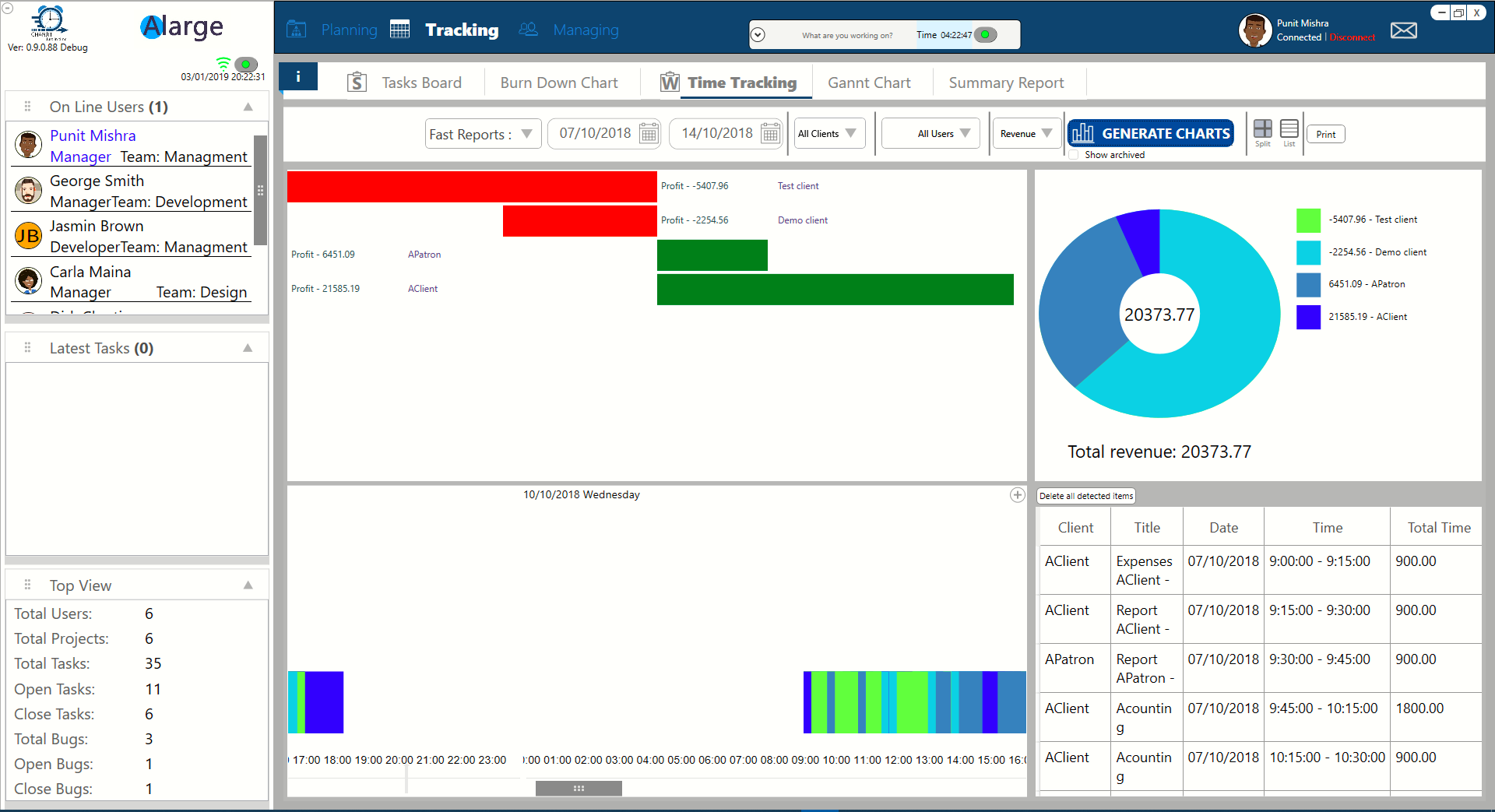1495x812 pixels.
Task: Open the Fast Reports dropdown
Action: pyautogui.click(x=483, y=134)
